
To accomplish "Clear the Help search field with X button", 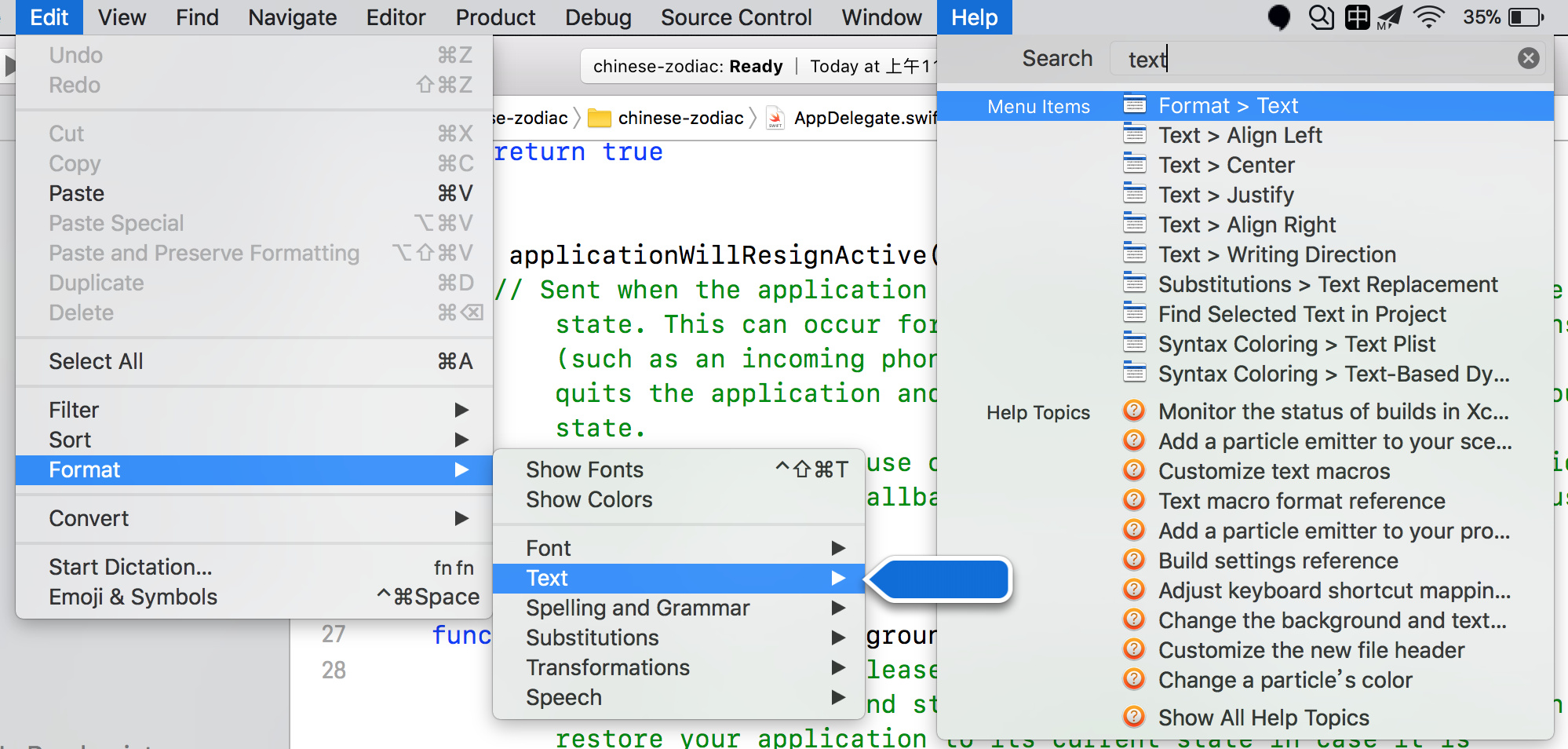I will (1528, 58).
